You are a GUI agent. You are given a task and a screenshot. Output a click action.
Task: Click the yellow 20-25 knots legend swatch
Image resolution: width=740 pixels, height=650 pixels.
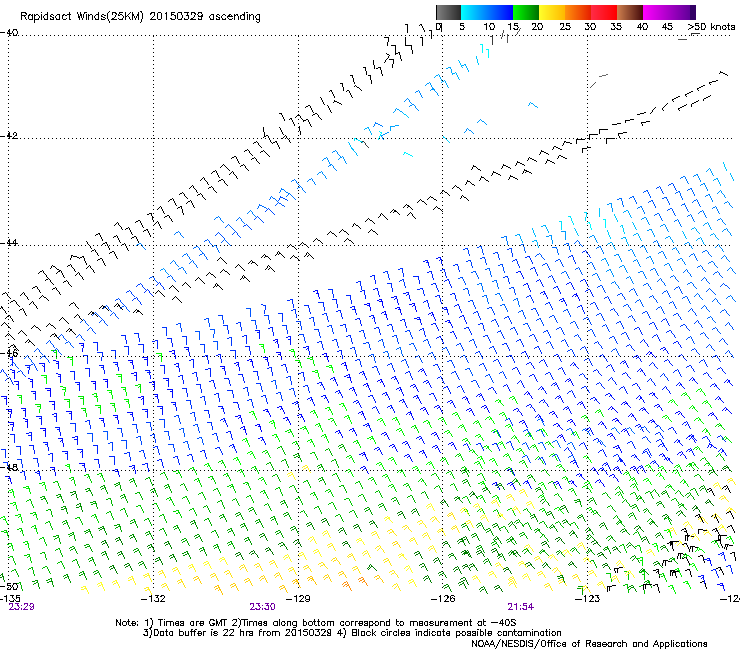click(x=552, y=12)
